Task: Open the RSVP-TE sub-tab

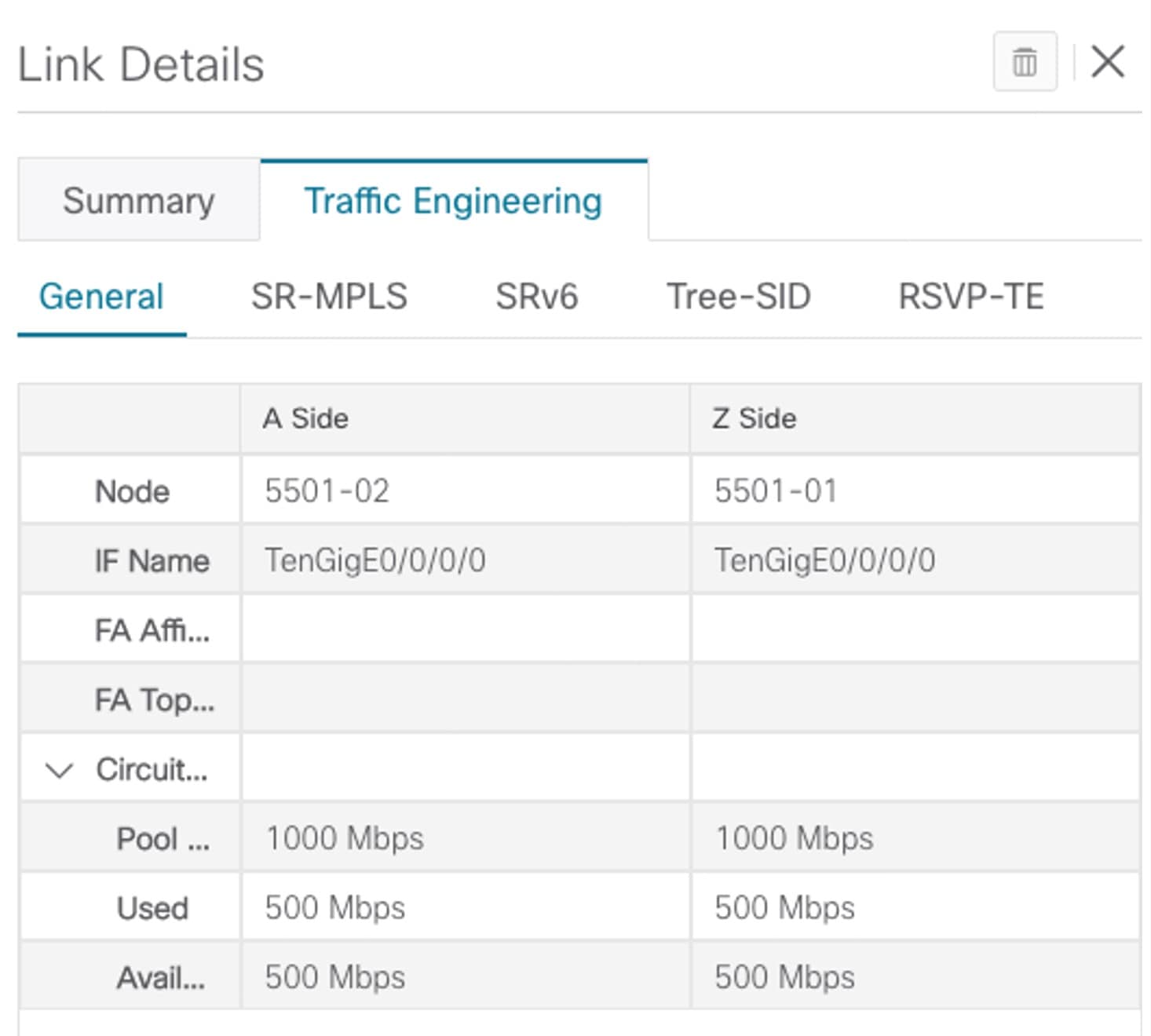Action: click(971, 297)
